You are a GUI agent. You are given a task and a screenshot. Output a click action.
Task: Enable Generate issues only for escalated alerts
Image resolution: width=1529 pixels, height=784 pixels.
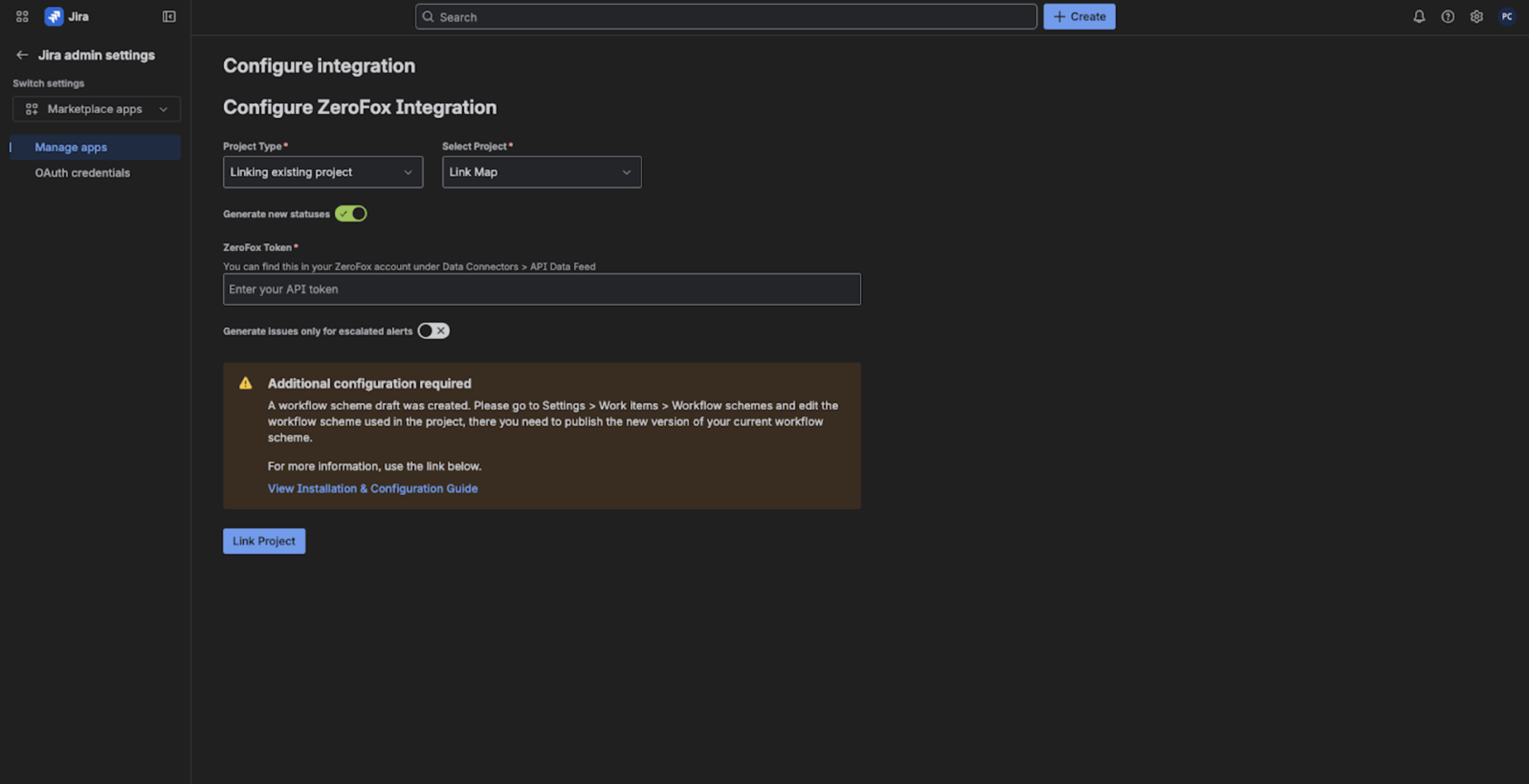click(433, 331)
